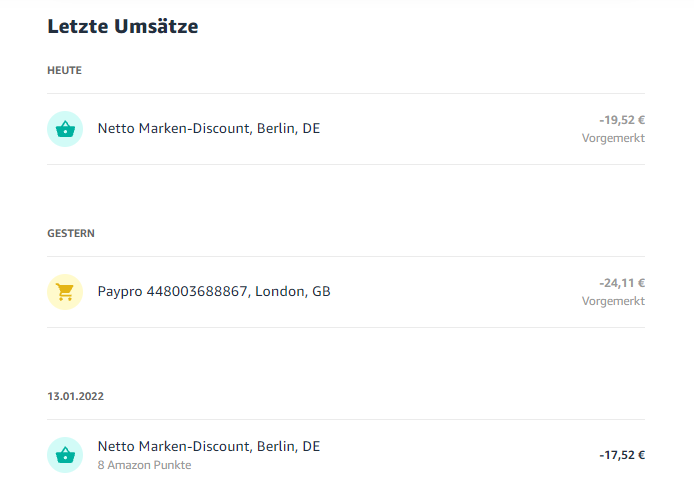
Task: Click the teal basket icon under HEUTE
Action: [x=65, y=128]
